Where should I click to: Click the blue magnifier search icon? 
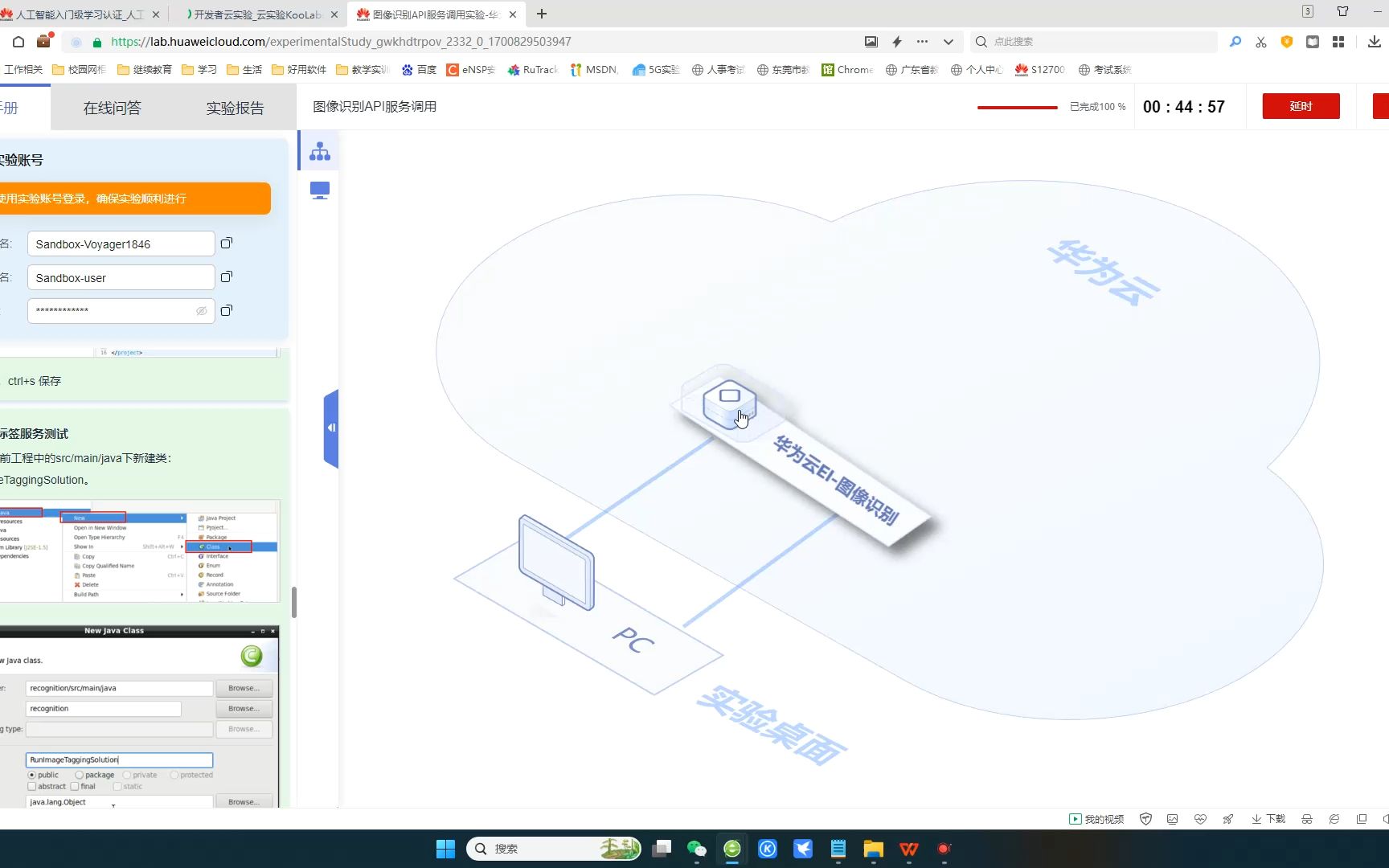1235,42
